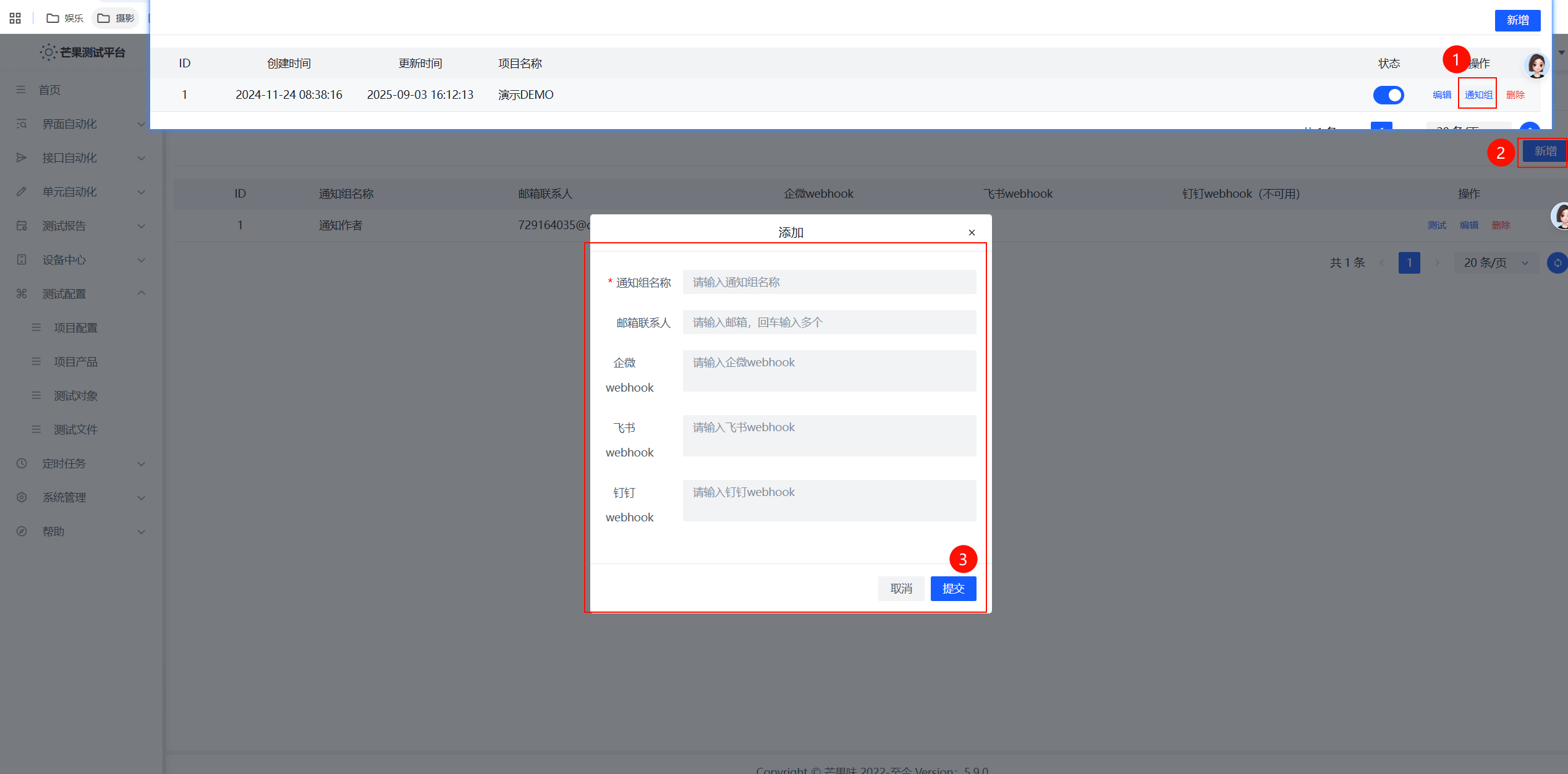Click the 首页 sidebar menu icon
Screen dimensions: 1568x774
point(21,90)
